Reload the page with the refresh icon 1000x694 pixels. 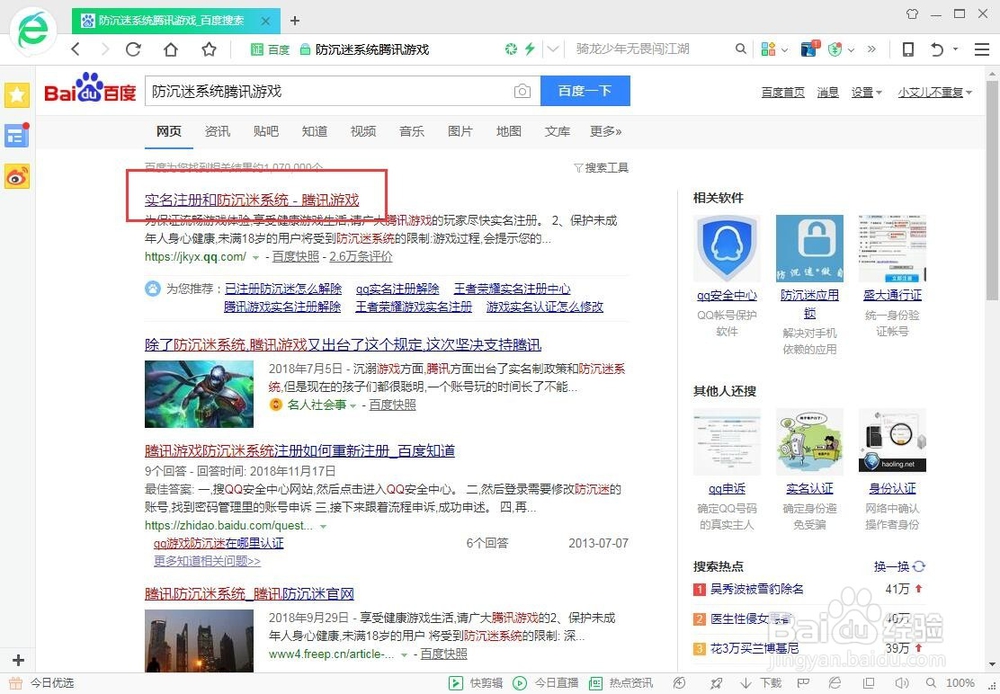(133, 49)
